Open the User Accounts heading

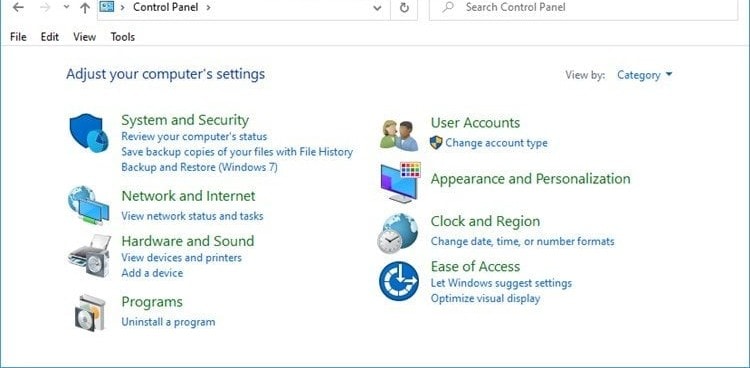click(475, 123)
